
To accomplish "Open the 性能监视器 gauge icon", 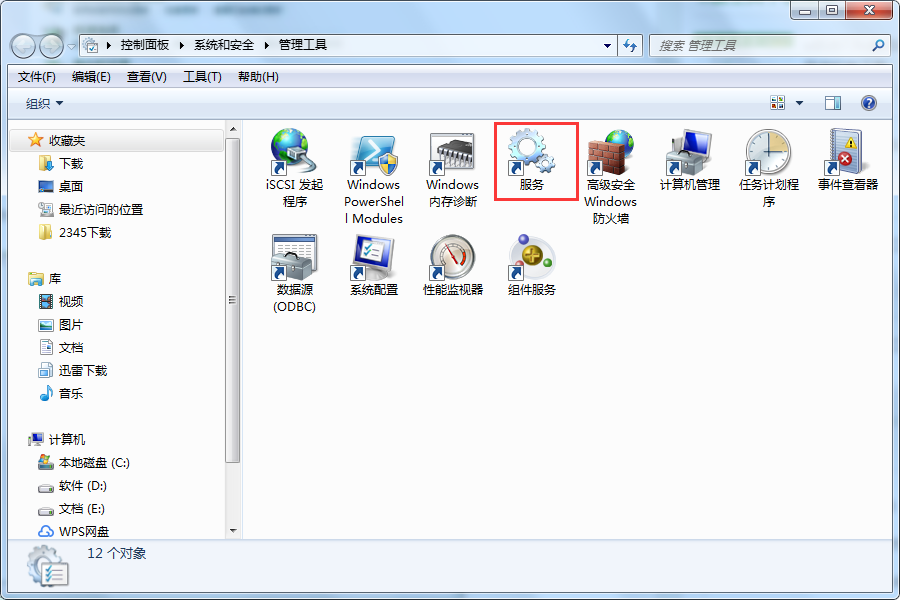I will pyautogui.click(x=452, y=258).
